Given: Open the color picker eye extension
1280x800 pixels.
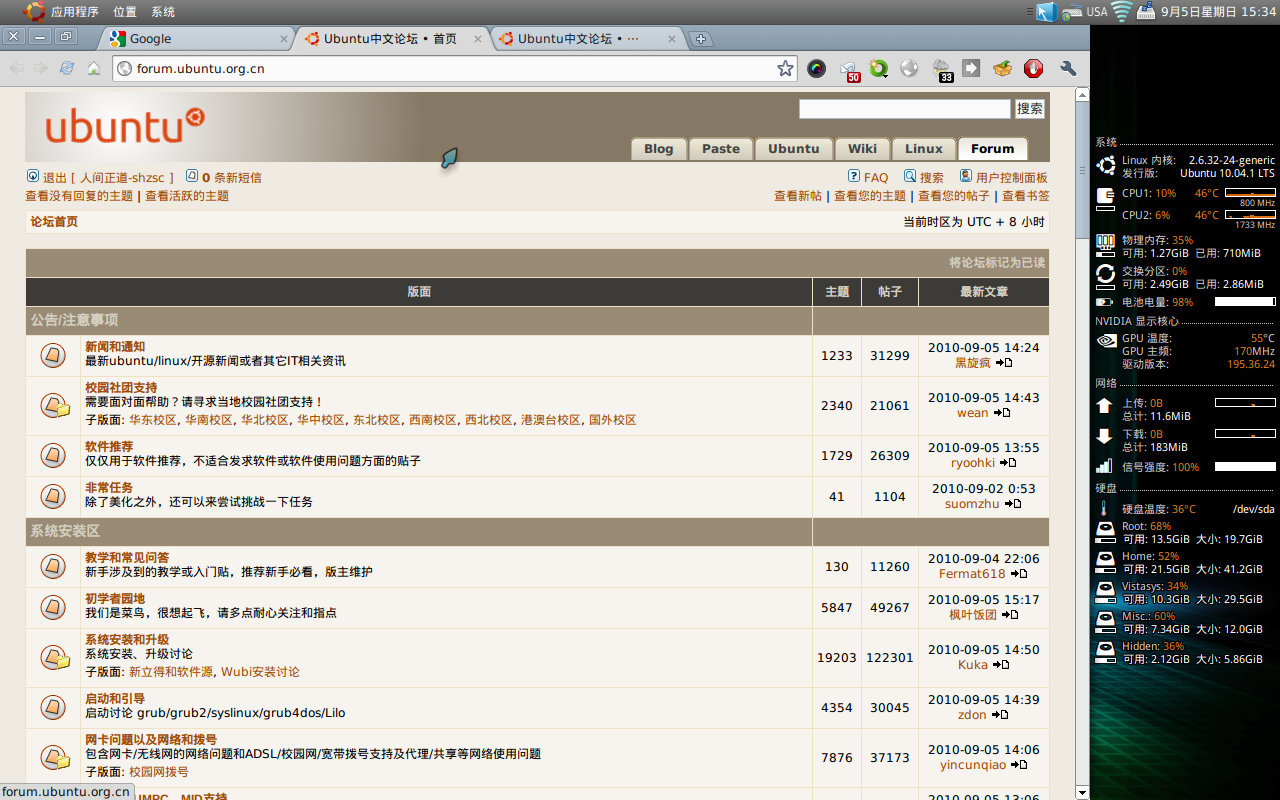Looking at the screenshot, I should pos(817,68).
